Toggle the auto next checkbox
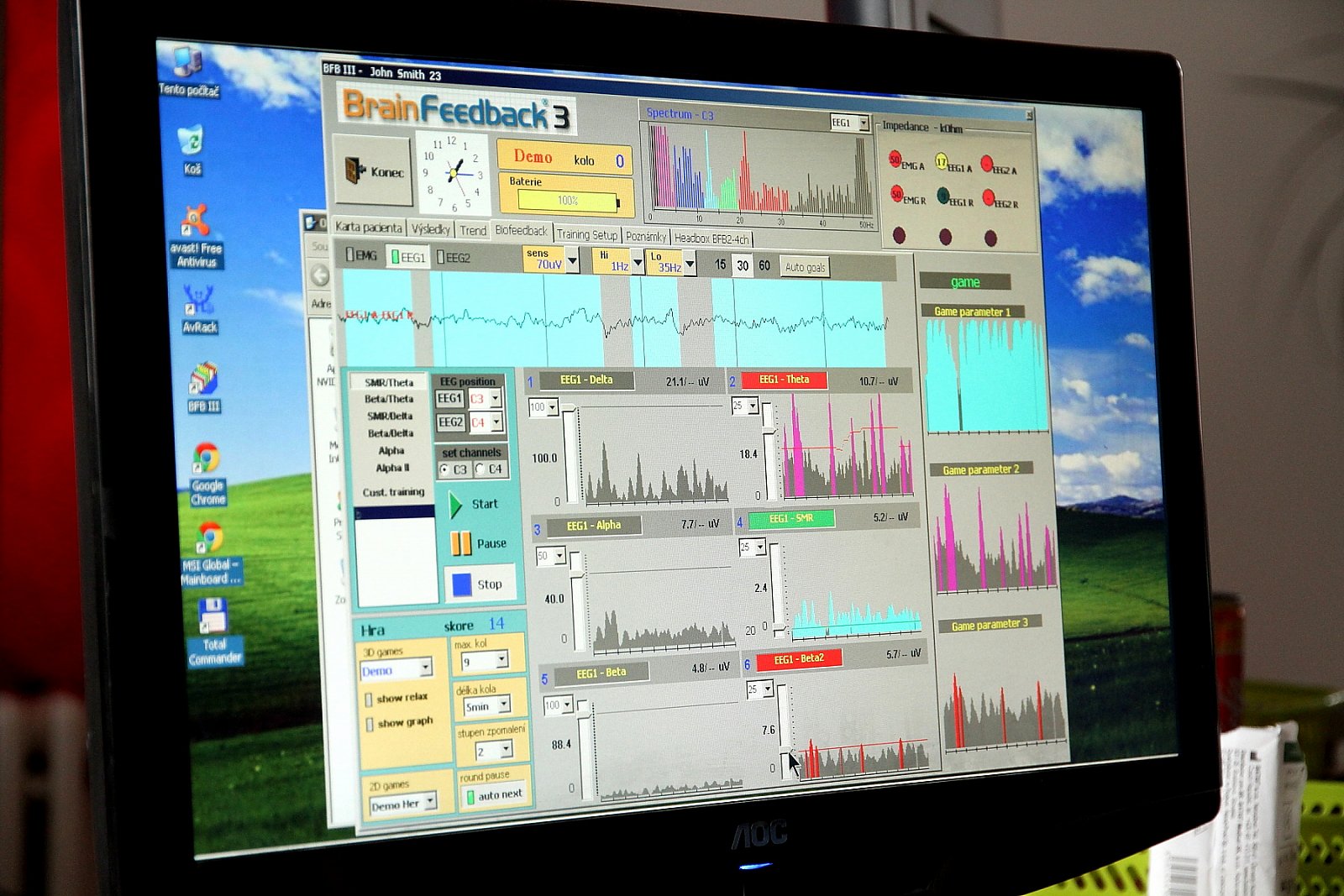The height and width of the screenshot is (896, 1344). 470,796
